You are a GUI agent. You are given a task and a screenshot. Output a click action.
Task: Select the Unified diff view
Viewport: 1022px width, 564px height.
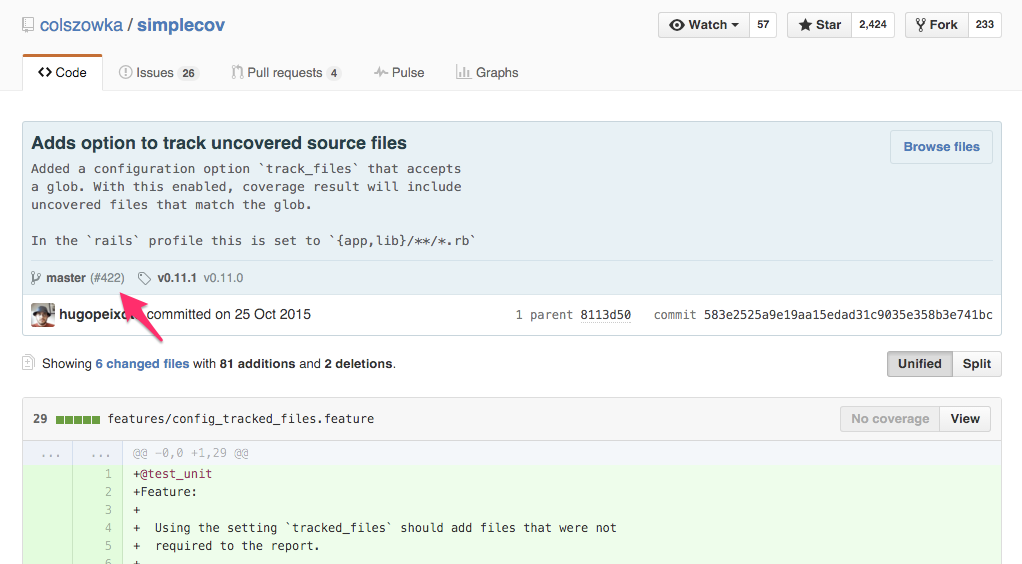pos(919,364)
